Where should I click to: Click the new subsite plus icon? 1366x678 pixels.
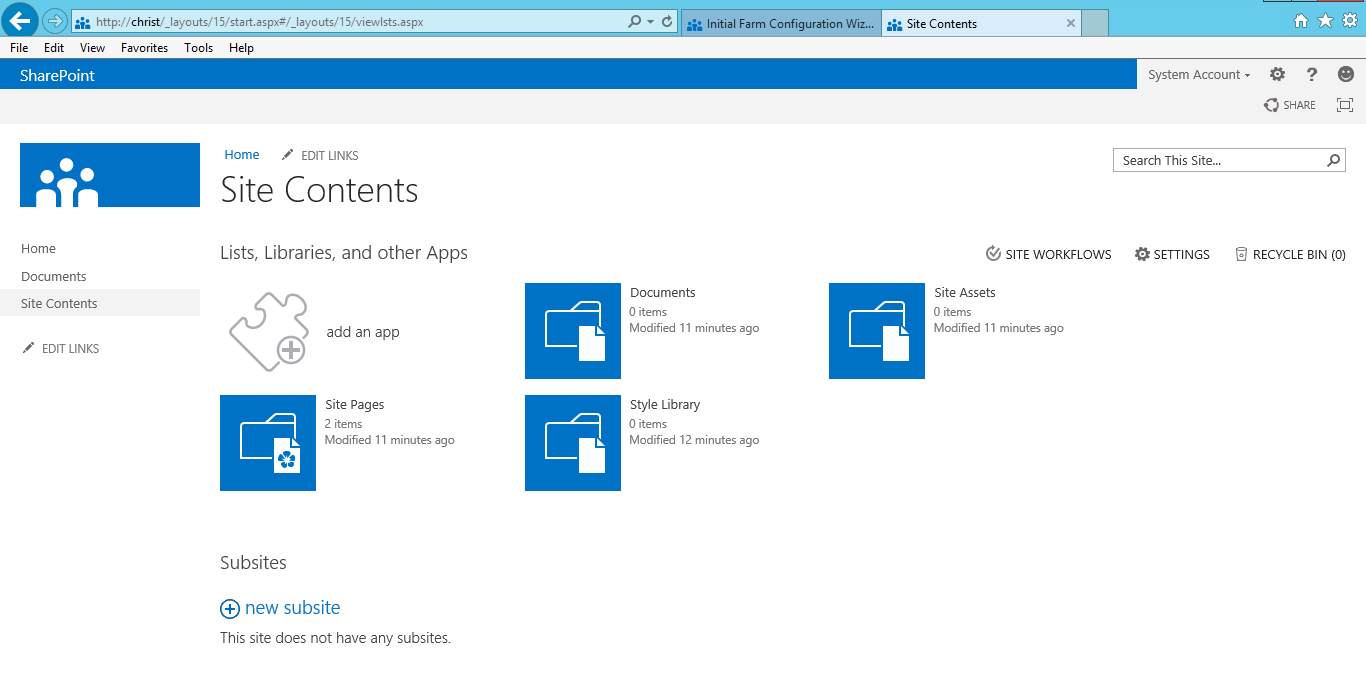(230, 609)
